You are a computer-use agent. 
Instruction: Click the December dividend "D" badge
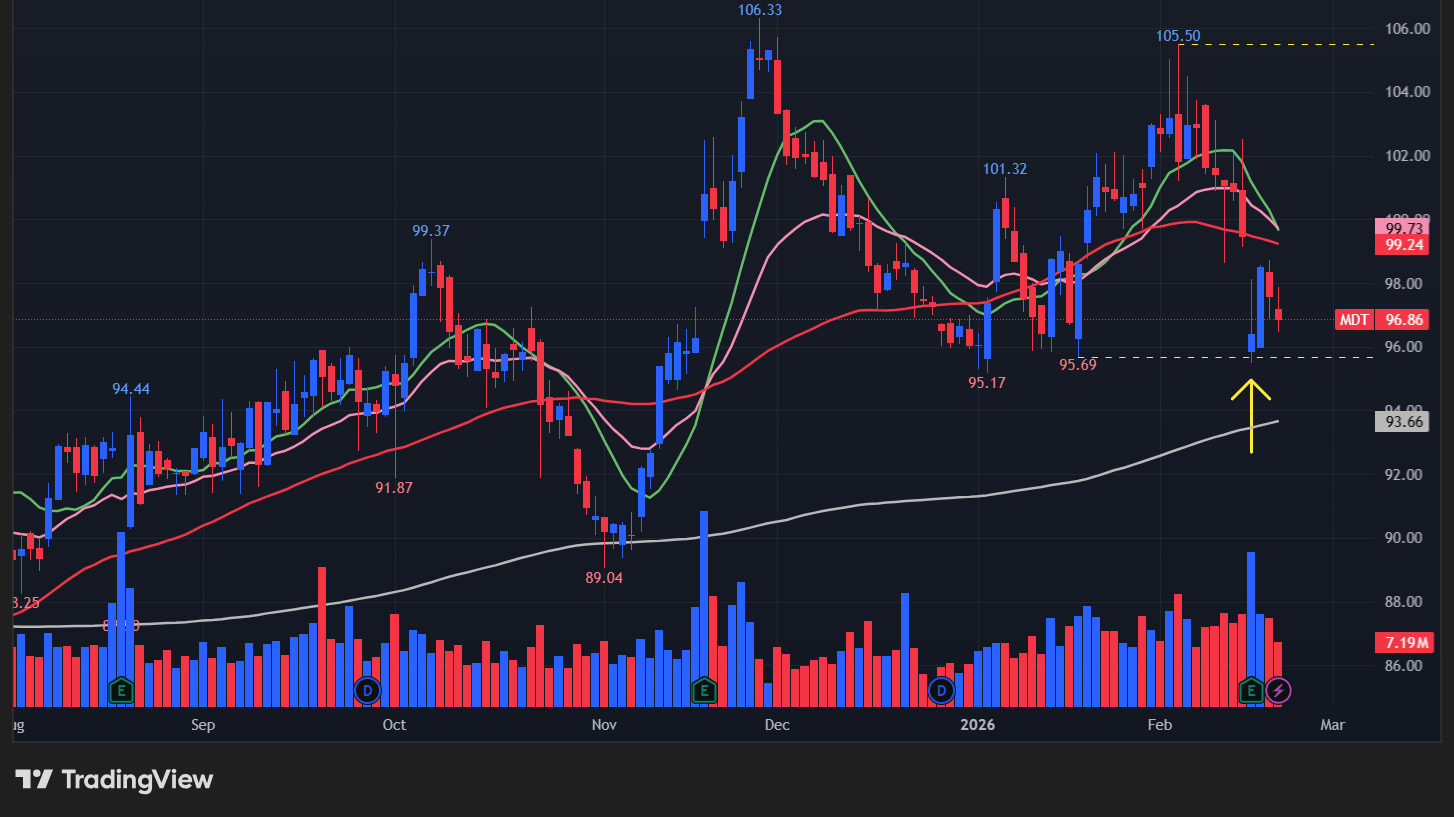(941, 690)
